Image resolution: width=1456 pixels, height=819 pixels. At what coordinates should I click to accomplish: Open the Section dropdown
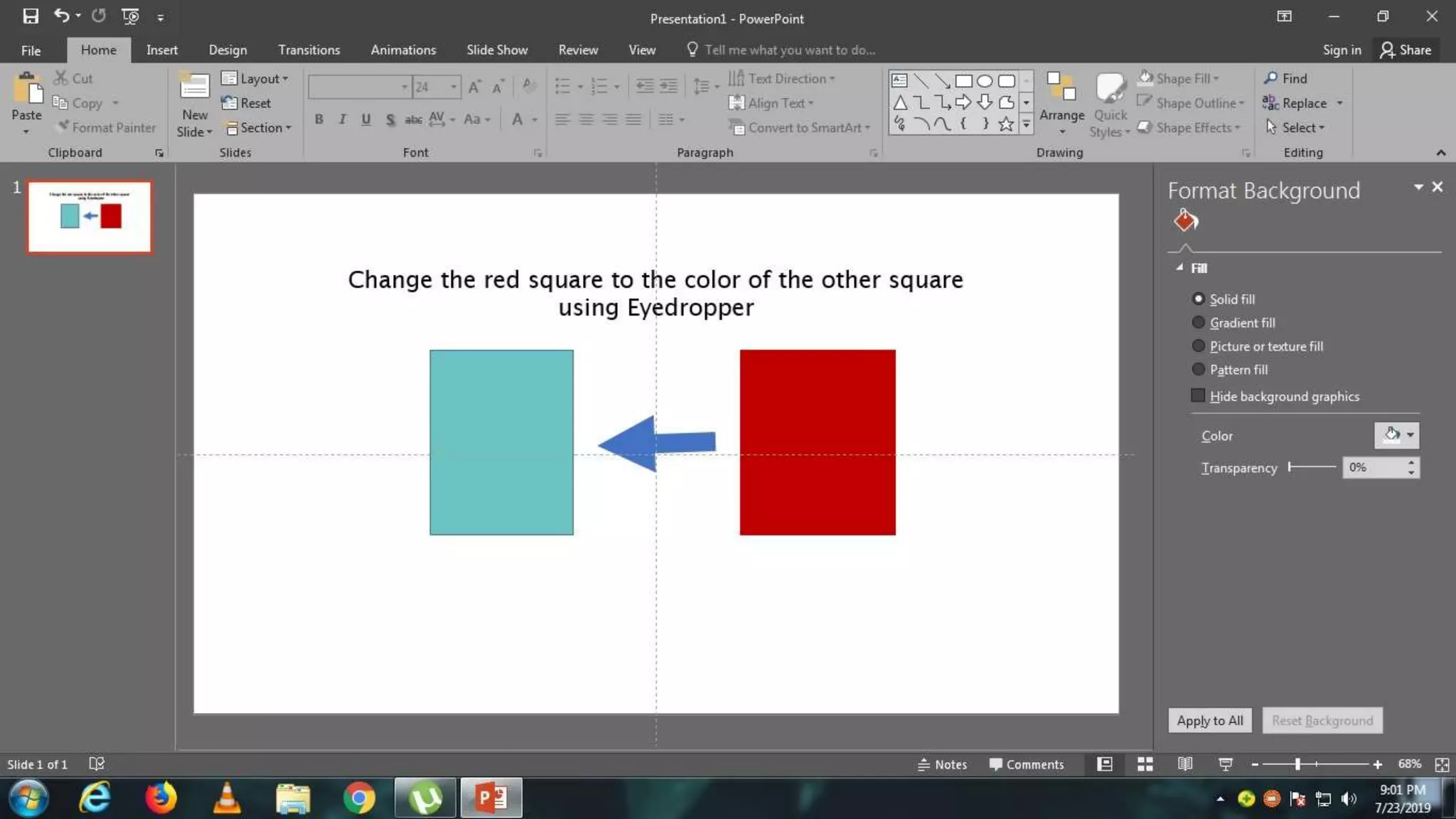258,127
